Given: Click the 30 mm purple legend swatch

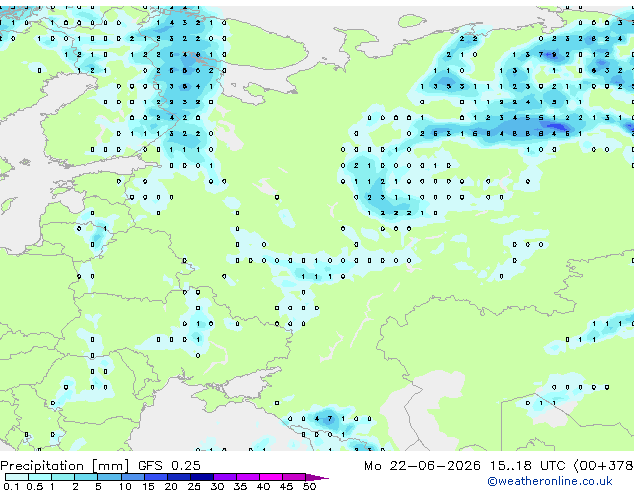Looking at the screenshot, I should pos(225,477).
